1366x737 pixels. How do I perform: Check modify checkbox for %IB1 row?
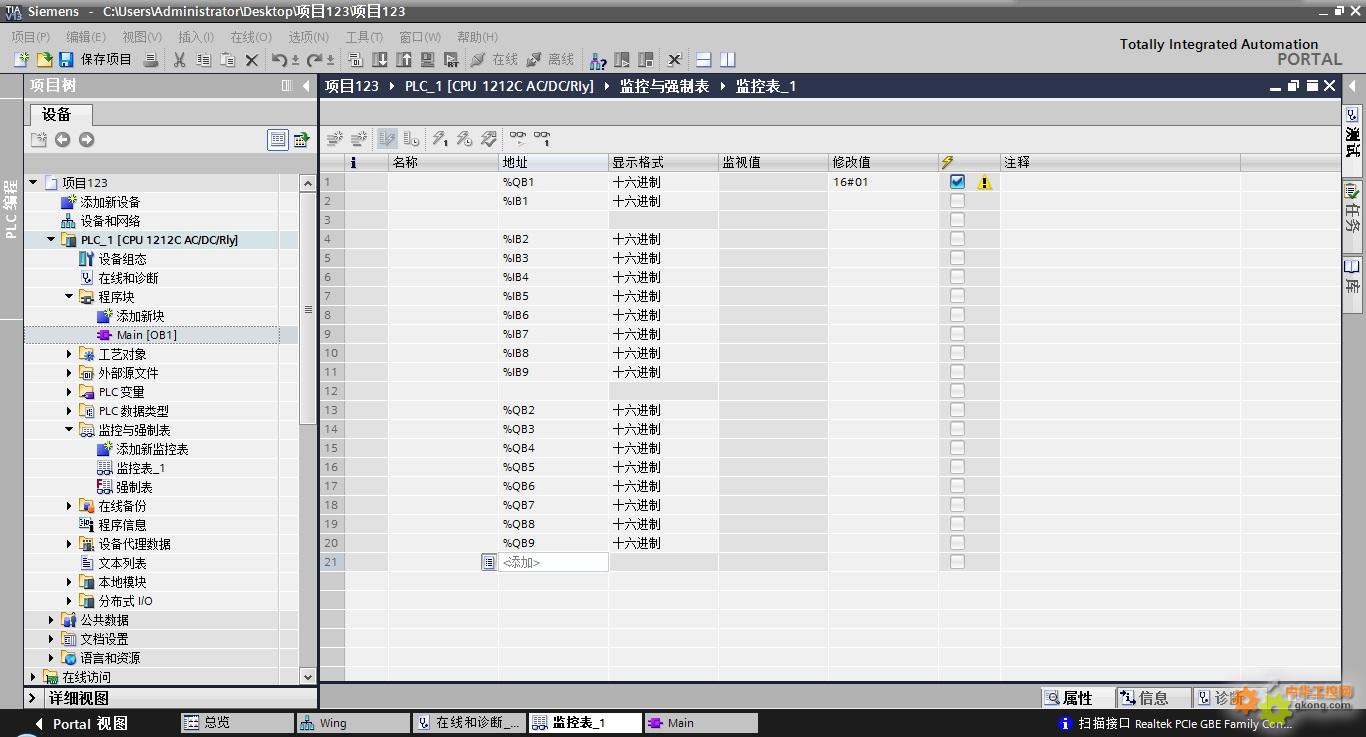tap(958, 201)
